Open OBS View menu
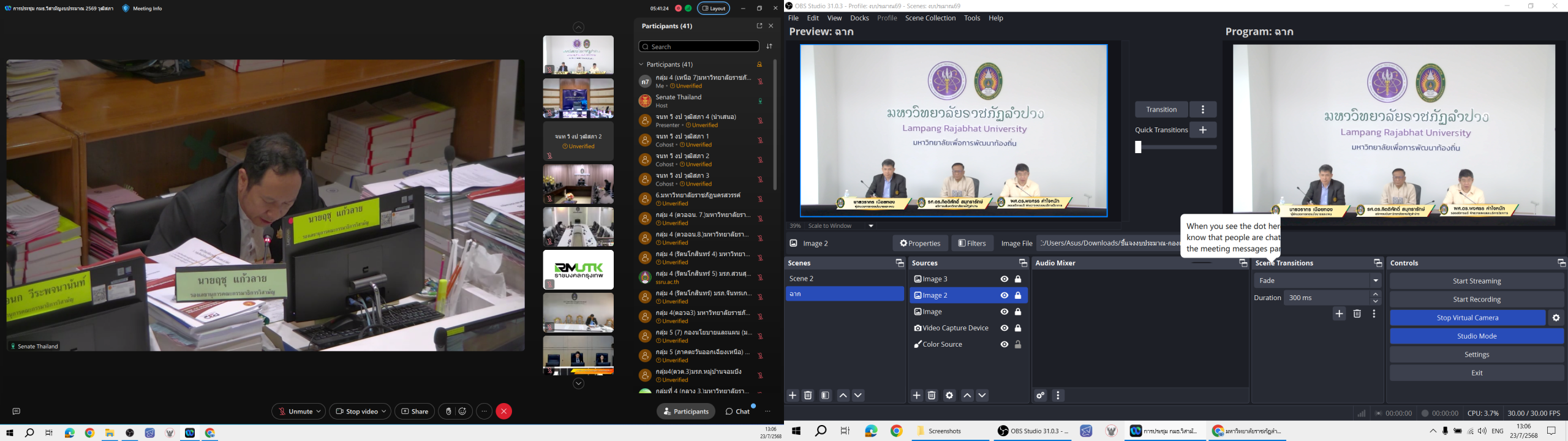 tap(834, 18)
